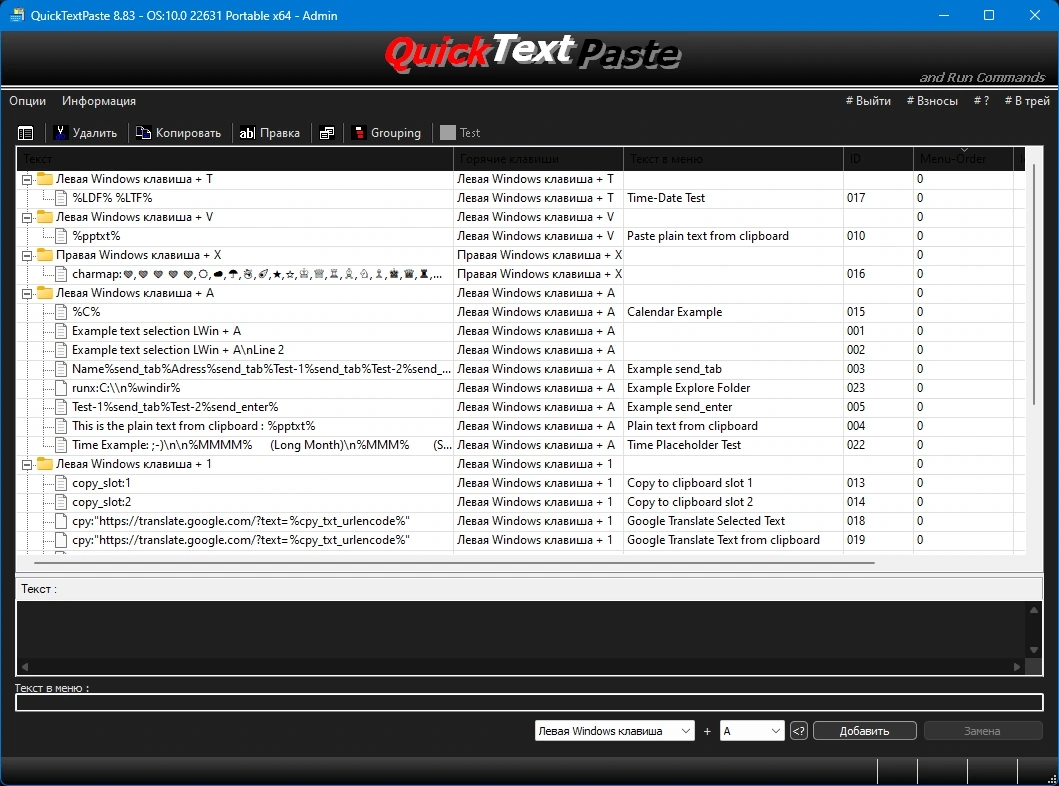This screenshot has width=1059, height=786.
Task: Click the horizontal scrollbar of the list
Action: pyautogui.click(x=454, y=562)
